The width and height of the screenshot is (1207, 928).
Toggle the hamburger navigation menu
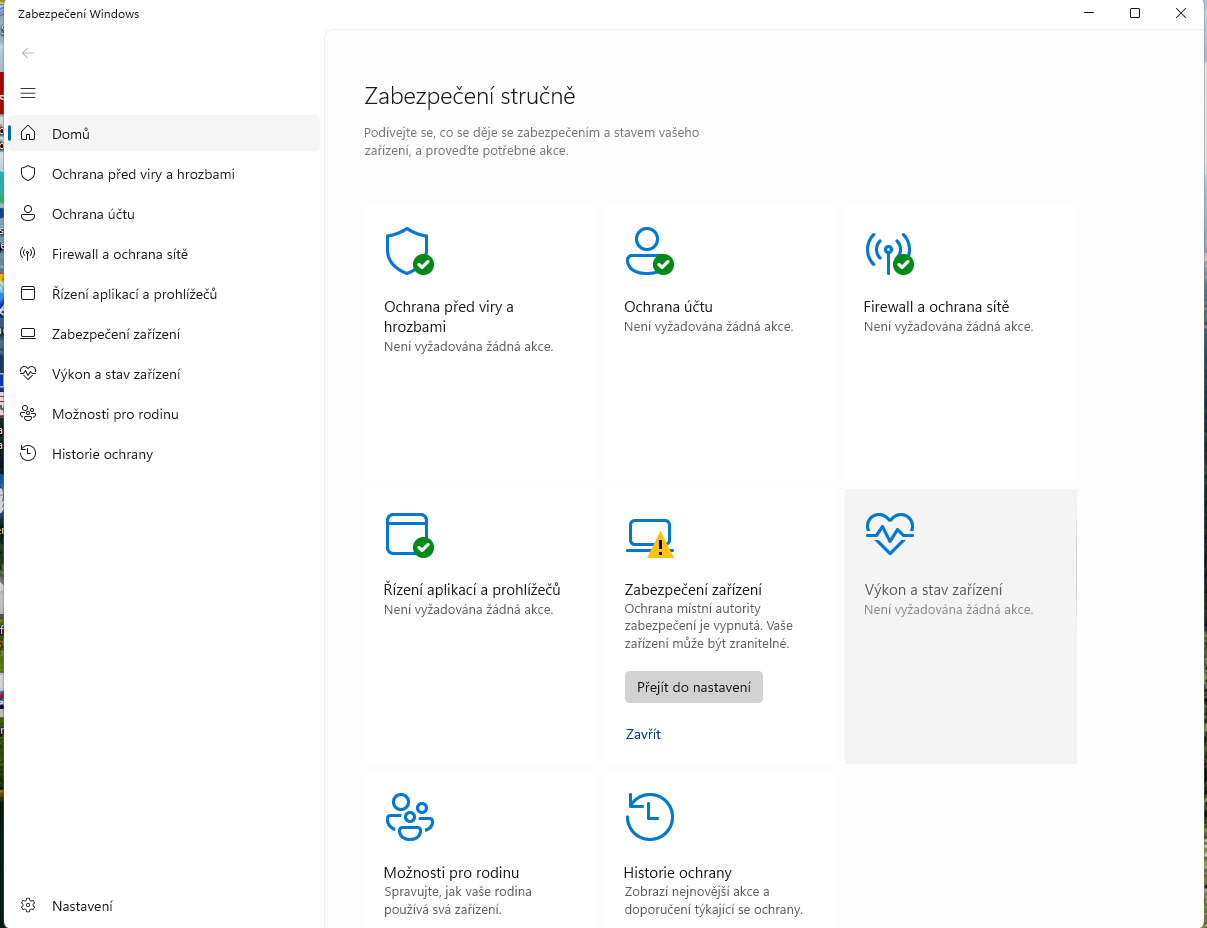pos(28,93)
